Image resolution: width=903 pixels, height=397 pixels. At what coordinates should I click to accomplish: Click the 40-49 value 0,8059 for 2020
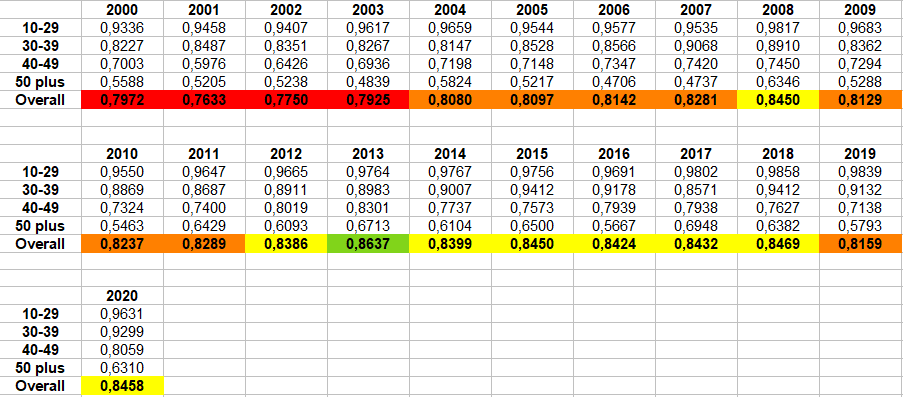[122, 350]
